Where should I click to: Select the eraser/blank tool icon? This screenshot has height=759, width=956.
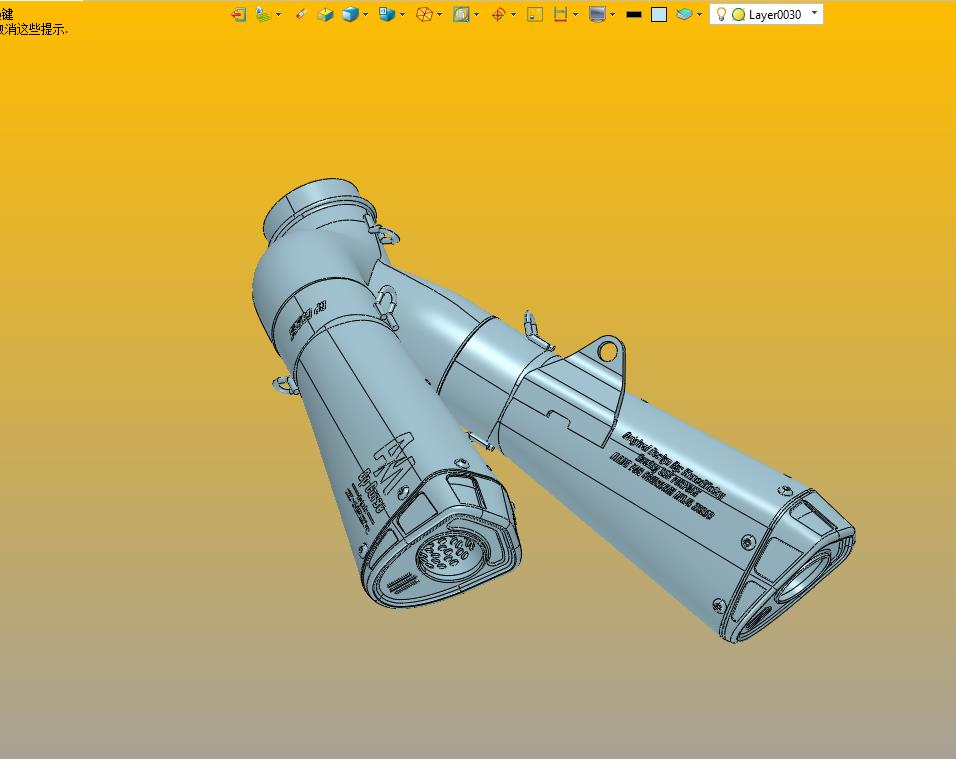301,15
